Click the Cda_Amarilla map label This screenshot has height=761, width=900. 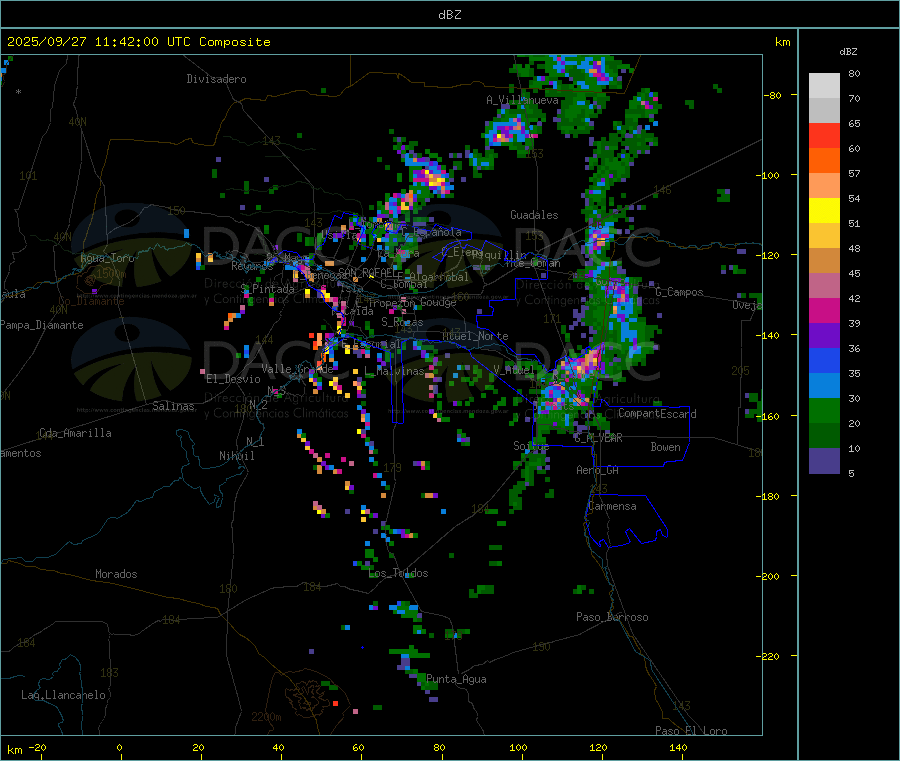point(75,433)
